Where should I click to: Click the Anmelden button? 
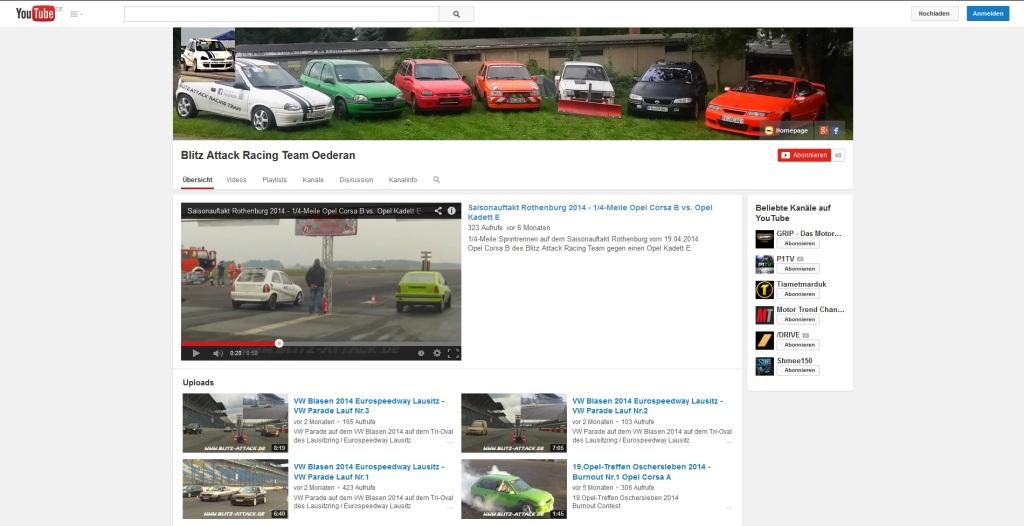tap(987, 14)
